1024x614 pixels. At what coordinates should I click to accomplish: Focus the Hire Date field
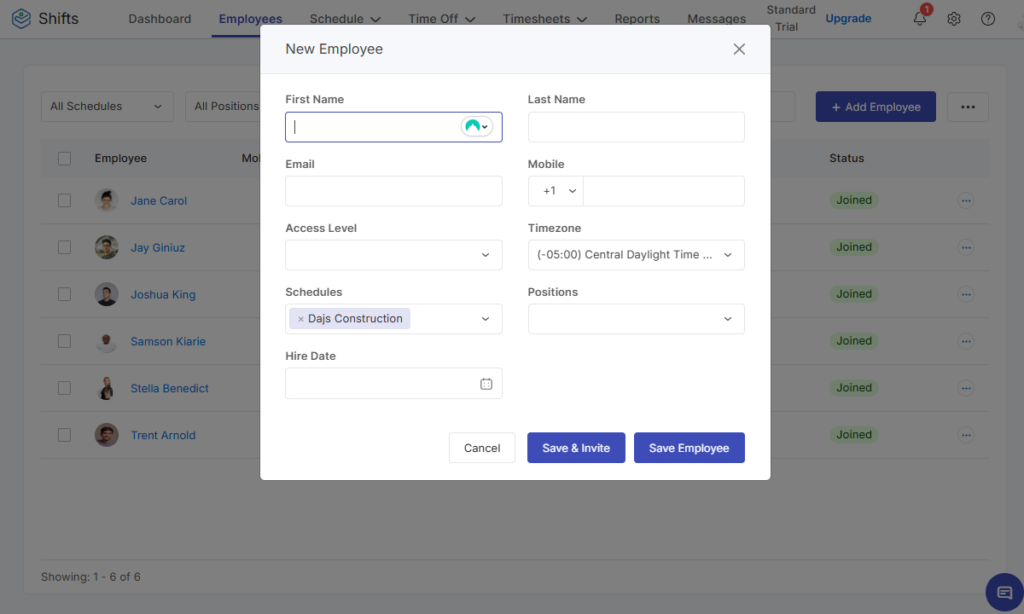point(393,383)
